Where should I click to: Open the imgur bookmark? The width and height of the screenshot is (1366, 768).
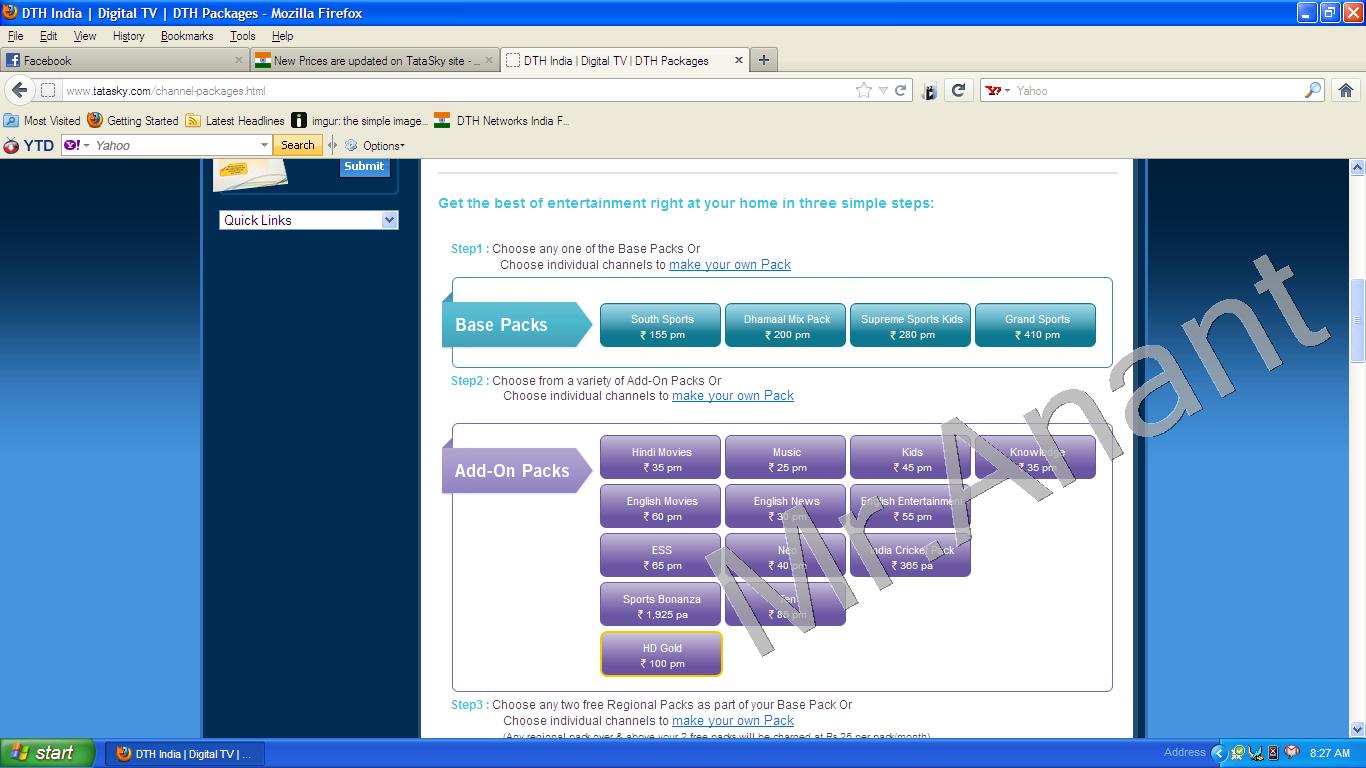click(x=358, y=120)
